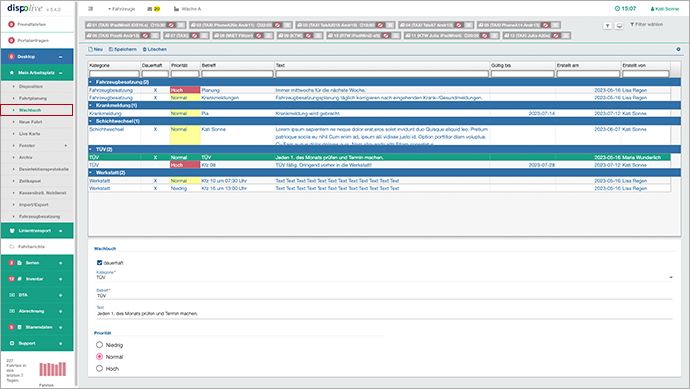This screenshot has height=389, width=690.
Task: Click the Fahrberichte folder icon
Action: click(x=12, y=247)
